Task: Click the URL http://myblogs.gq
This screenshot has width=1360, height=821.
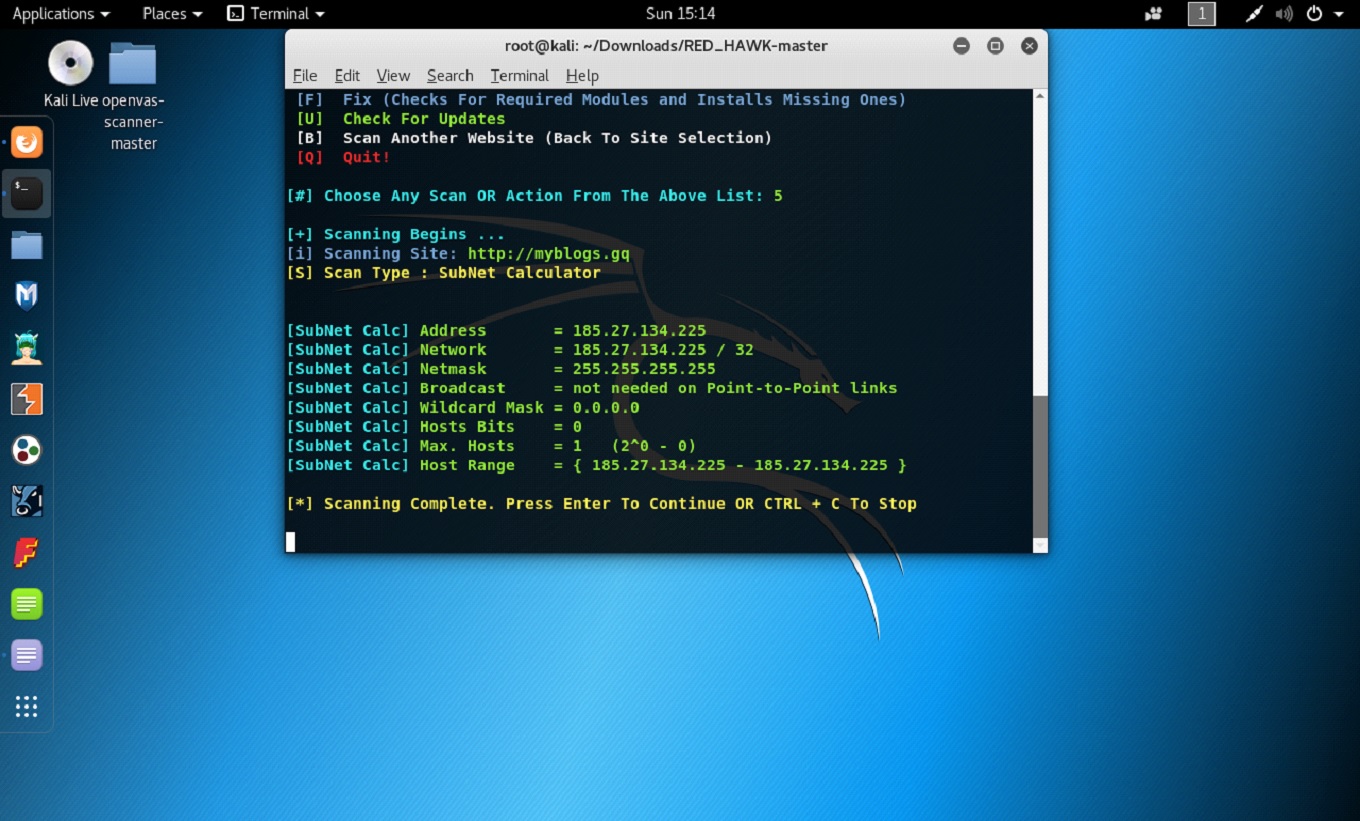Action: point(549,254)
